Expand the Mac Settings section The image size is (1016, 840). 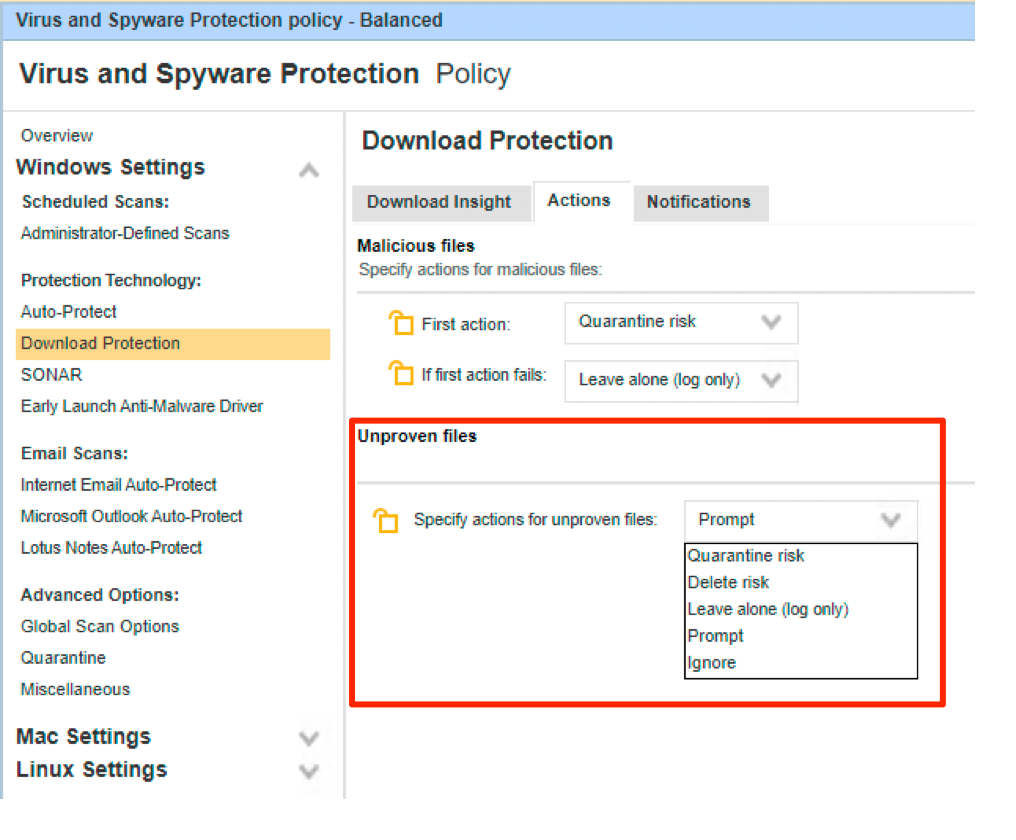[x=309, y=739]
